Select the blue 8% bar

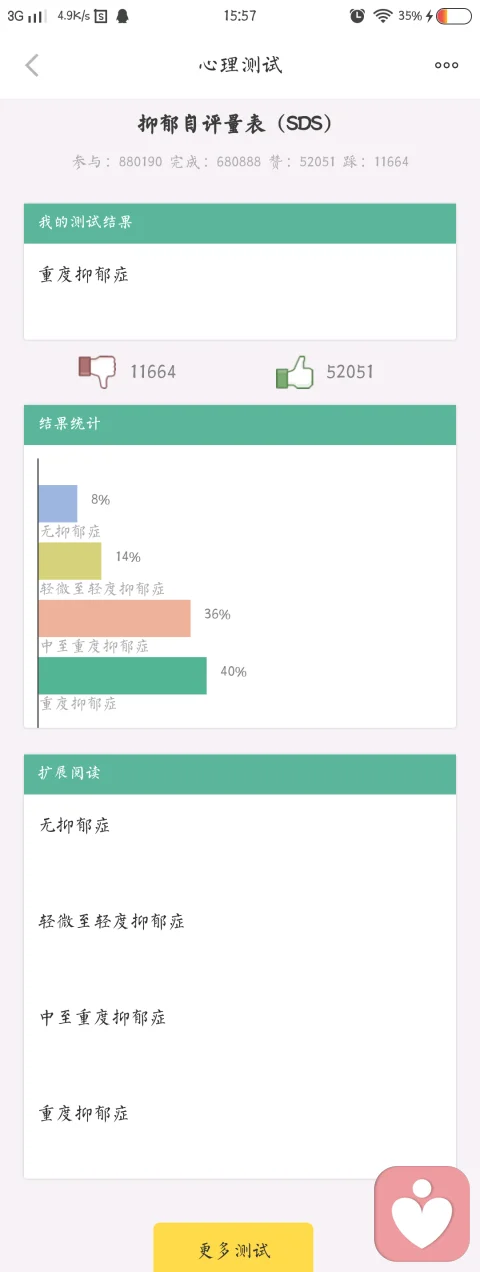[58, 503]
